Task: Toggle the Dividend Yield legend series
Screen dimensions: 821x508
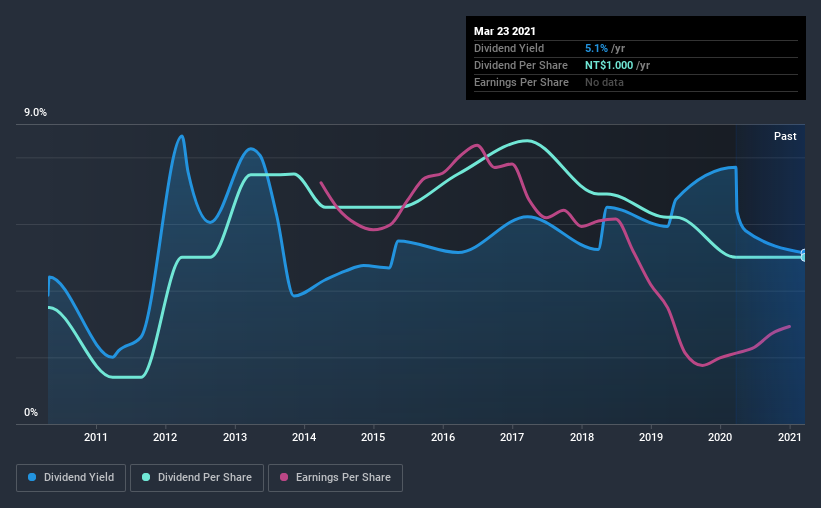Action: click(71, 478)
